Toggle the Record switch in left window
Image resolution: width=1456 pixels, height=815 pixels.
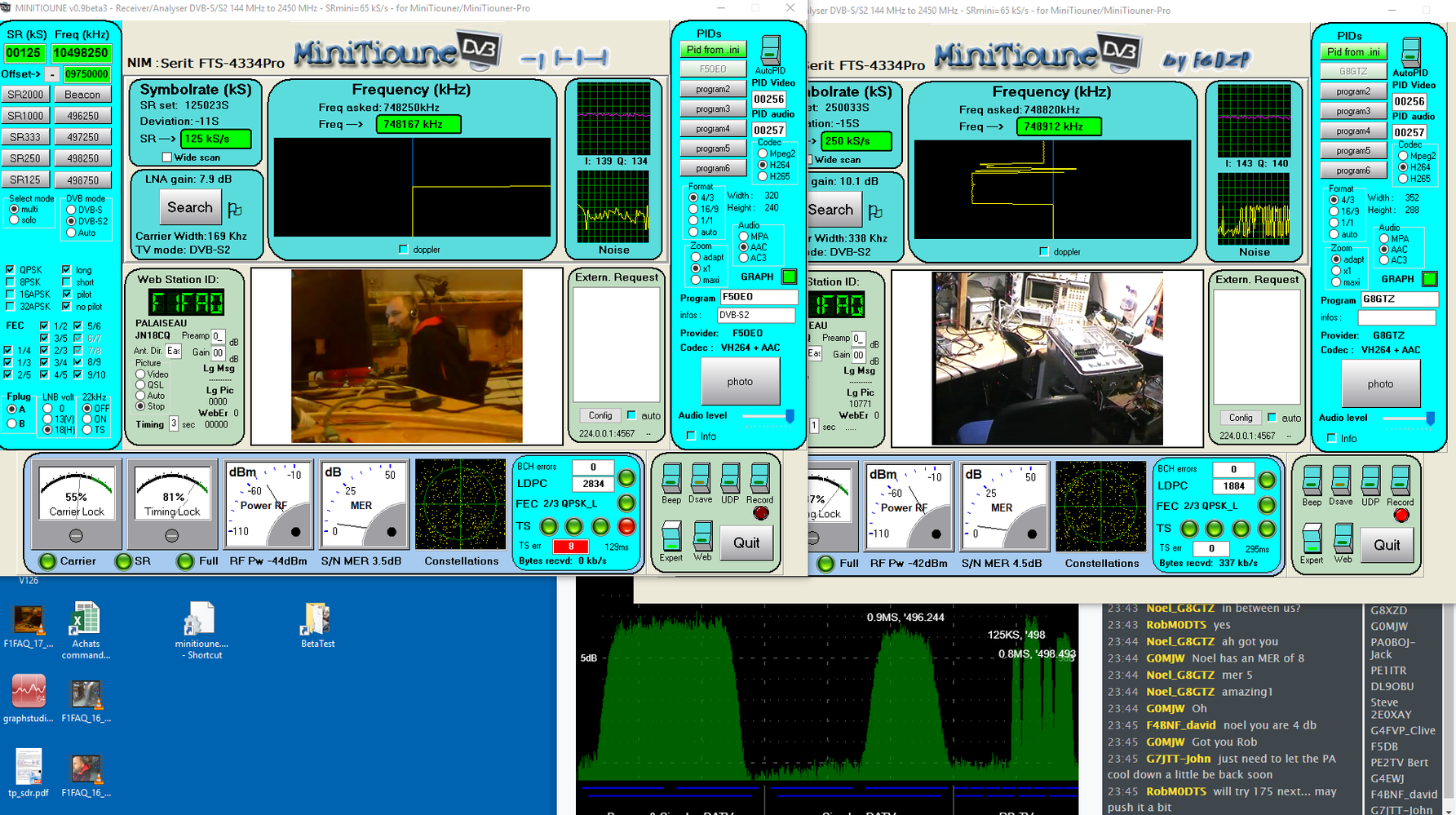click(759, 478)
